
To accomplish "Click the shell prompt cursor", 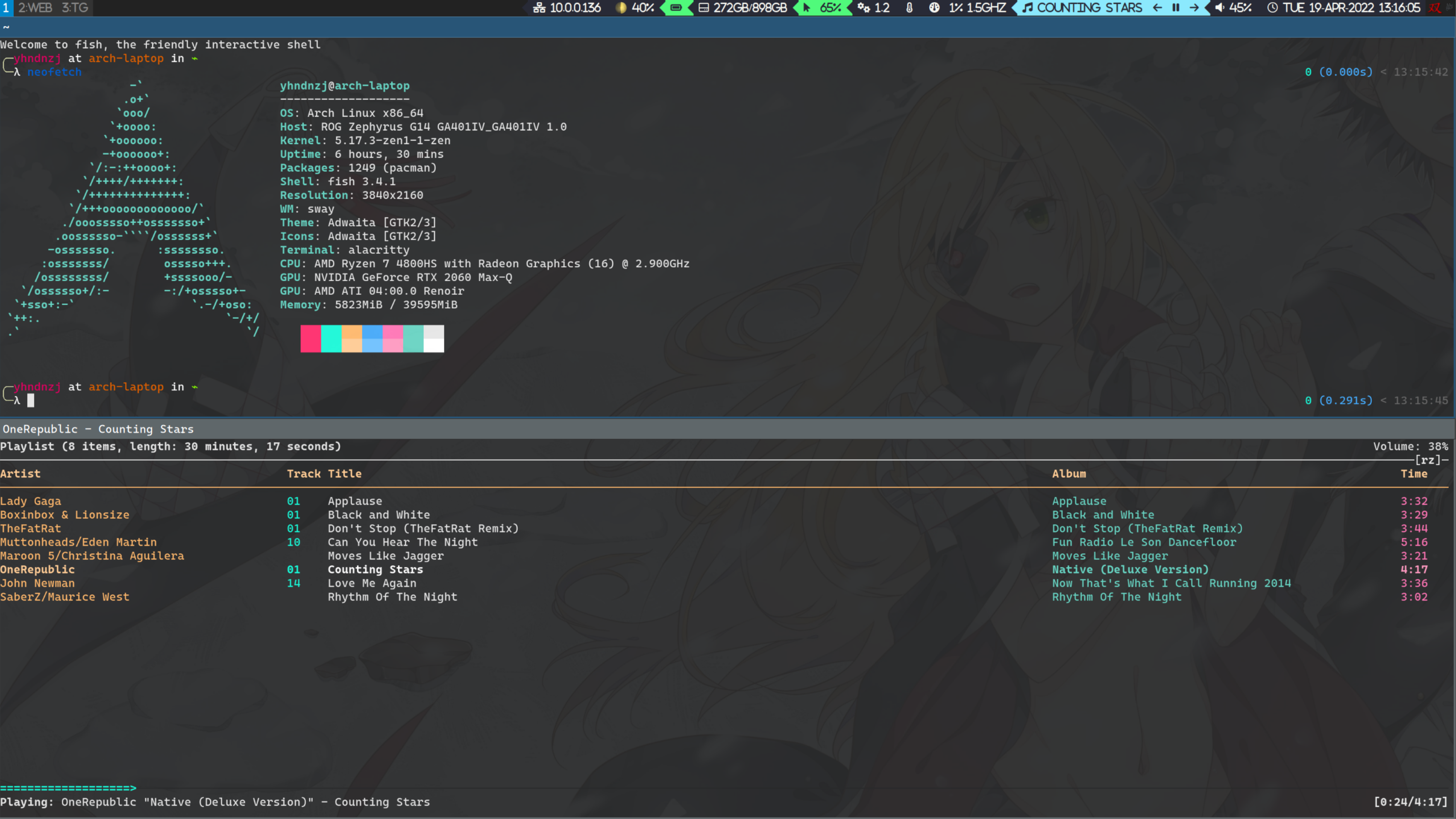I will pyautogui.click(x=30, y=401).
